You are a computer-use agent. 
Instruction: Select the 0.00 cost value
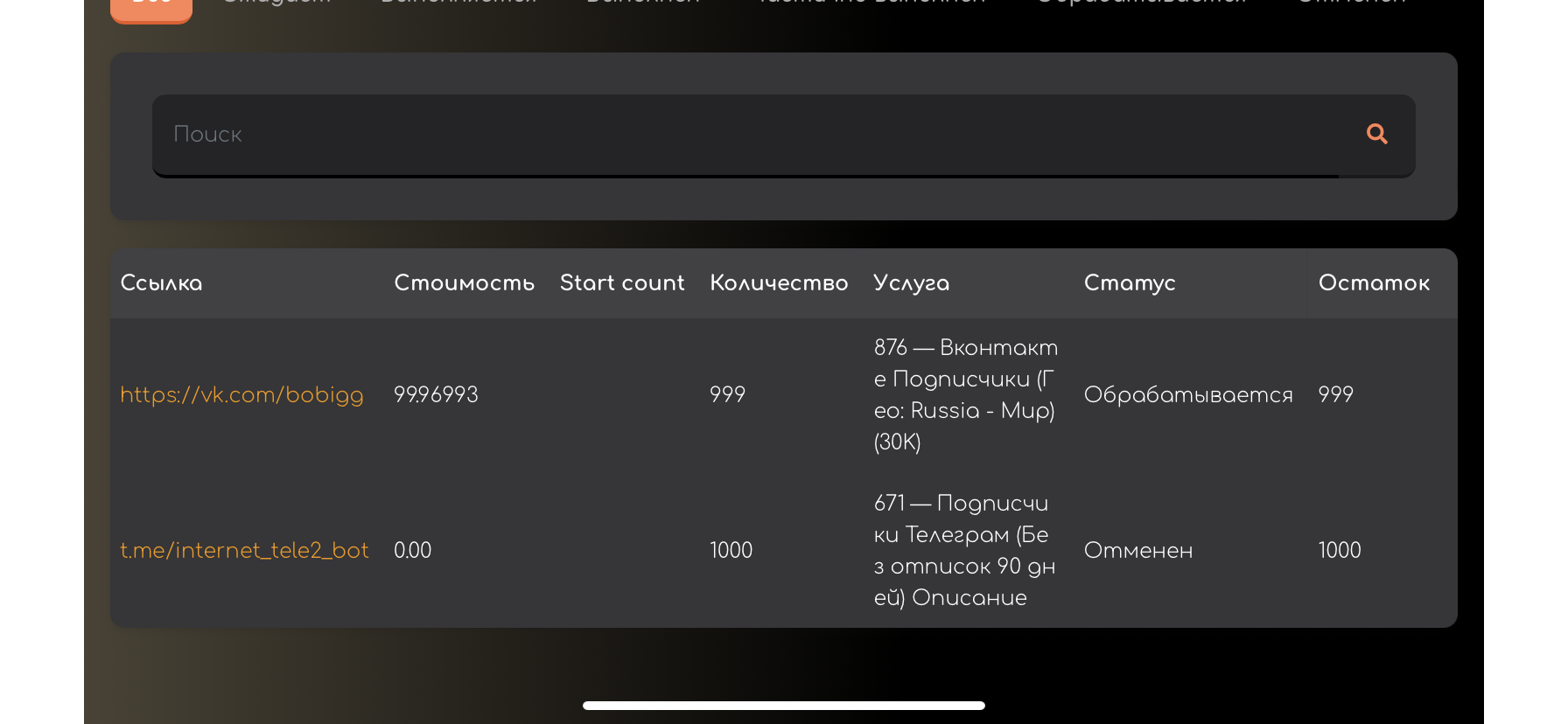pos(413,550)
